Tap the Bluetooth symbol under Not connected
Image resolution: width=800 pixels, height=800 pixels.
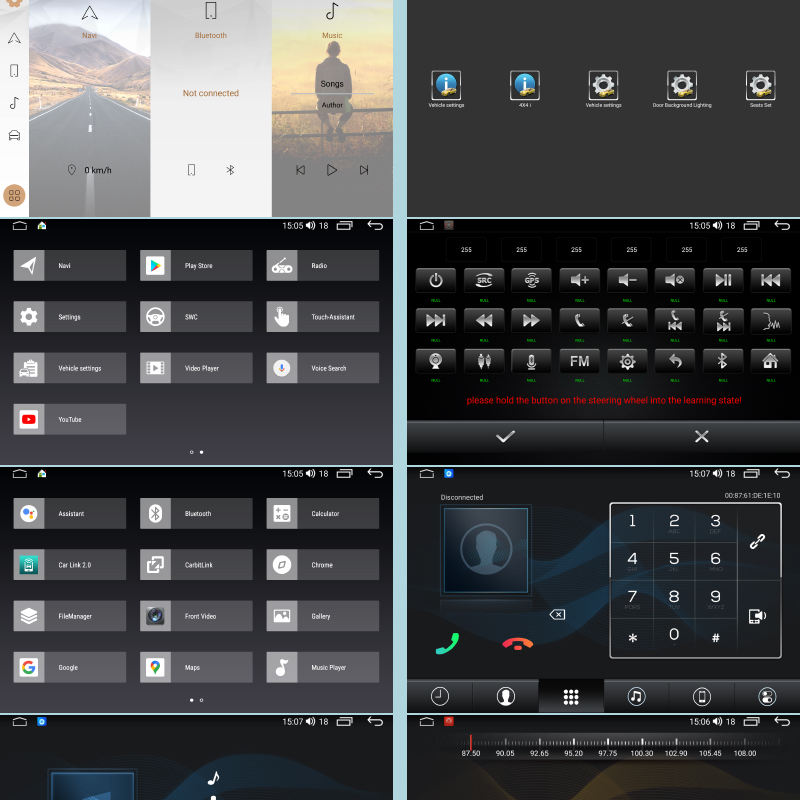point(230,170)
